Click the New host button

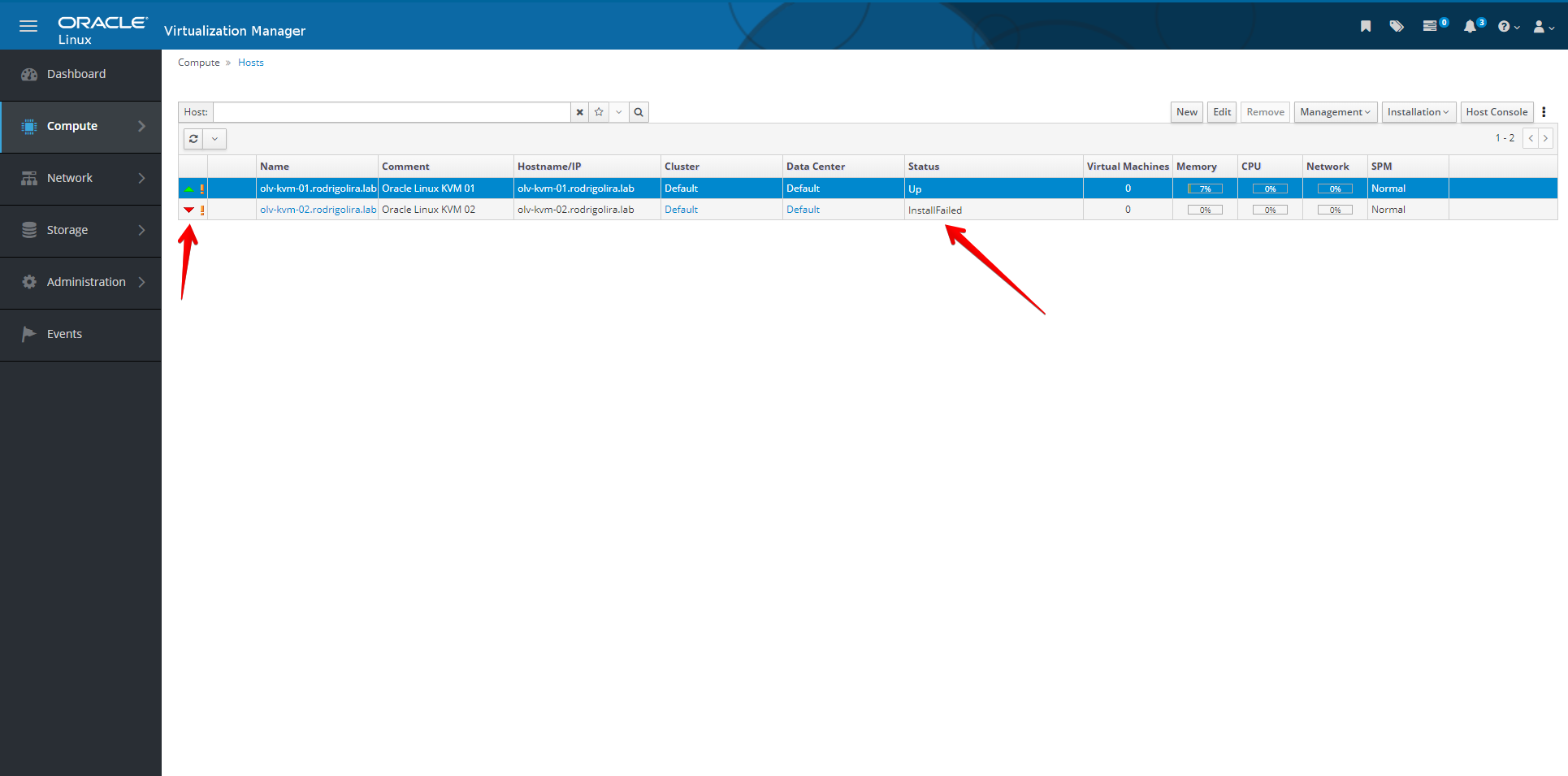1186,112
